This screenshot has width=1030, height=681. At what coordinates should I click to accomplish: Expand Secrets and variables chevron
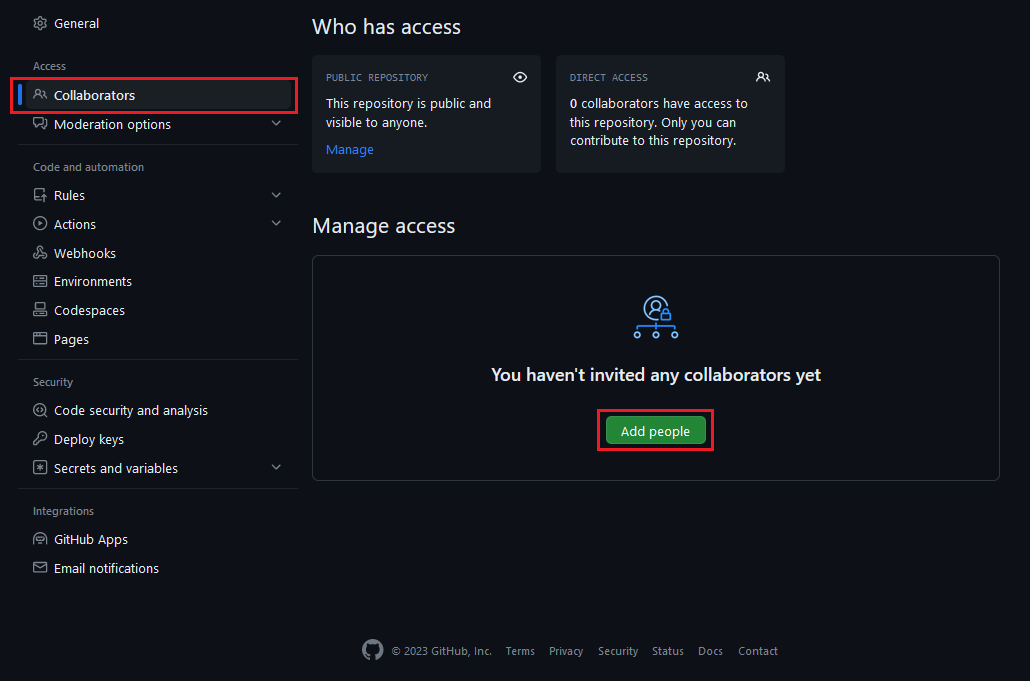[277, 468]
